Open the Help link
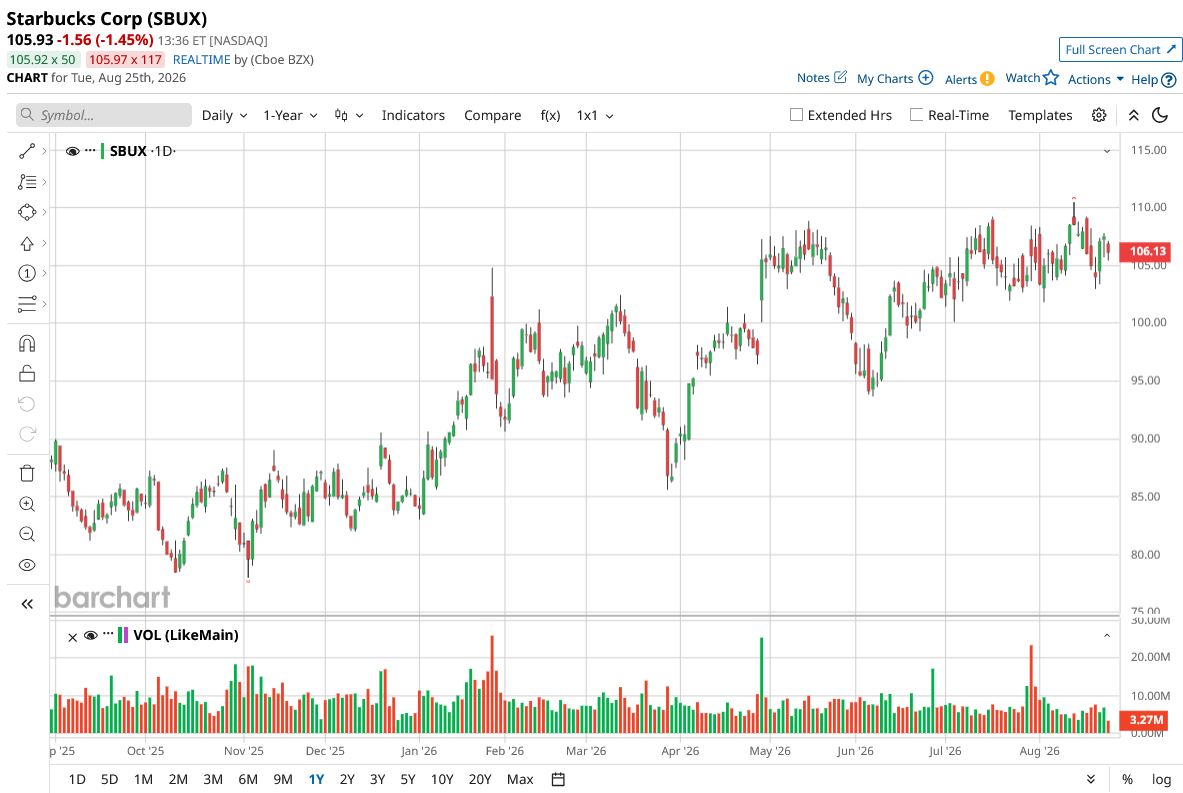Image resolution: width=1183 pixels, height=793 pixels. point(1154,79)
